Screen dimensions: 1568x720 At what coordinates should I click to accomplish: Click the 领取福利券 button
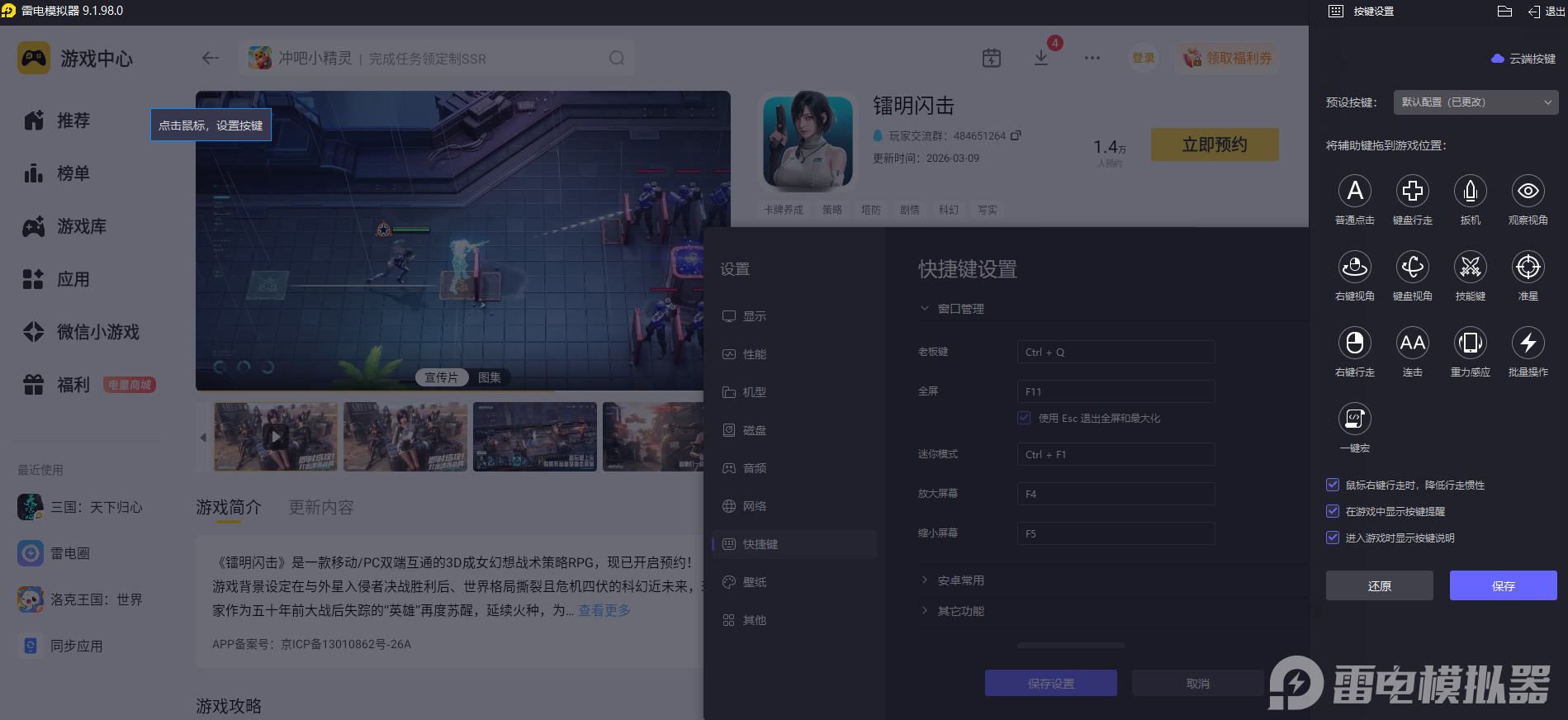pos(1227,58)
